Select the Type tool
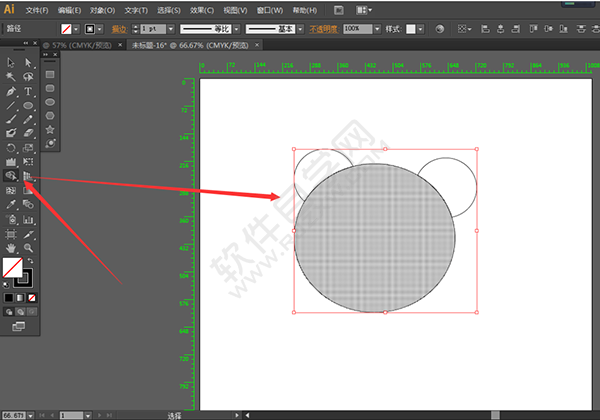 [x=28, y=91]
